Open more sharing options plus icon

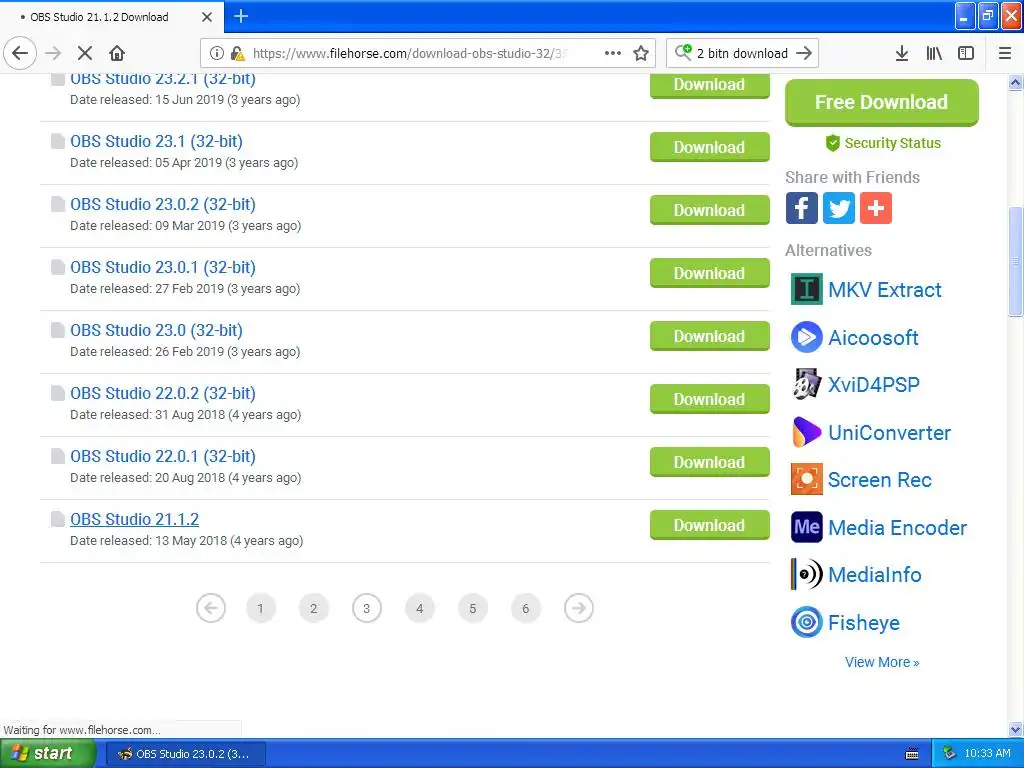pos(876,208)
